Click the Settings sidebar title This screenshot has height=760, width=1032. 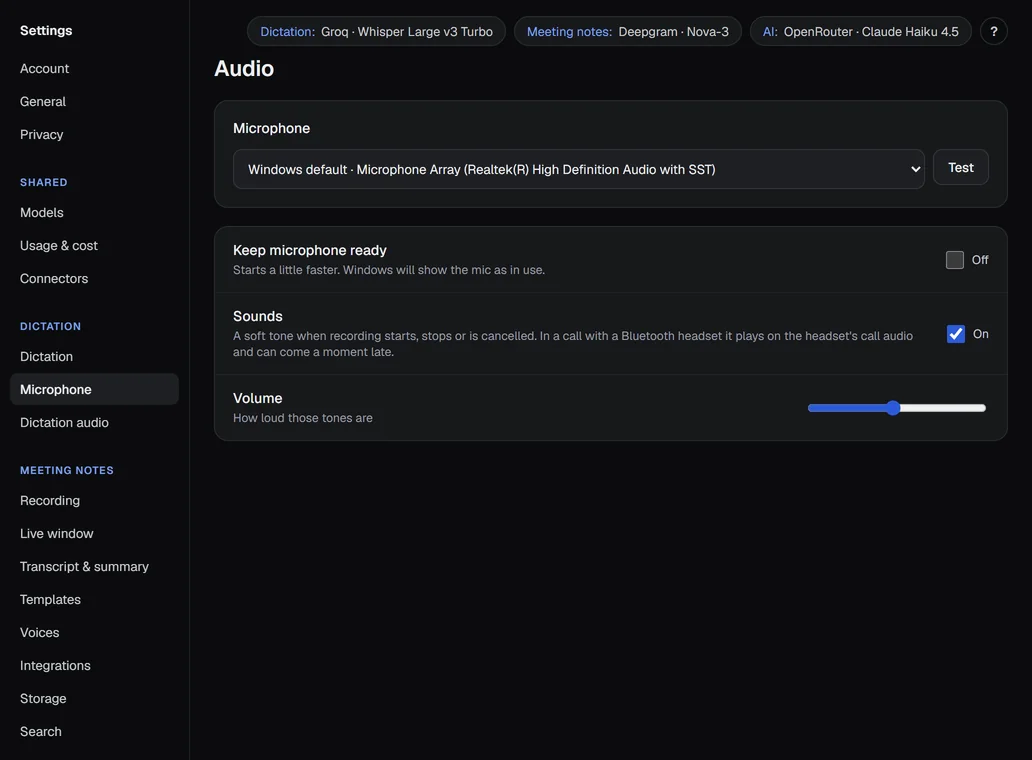coord(46,30)
